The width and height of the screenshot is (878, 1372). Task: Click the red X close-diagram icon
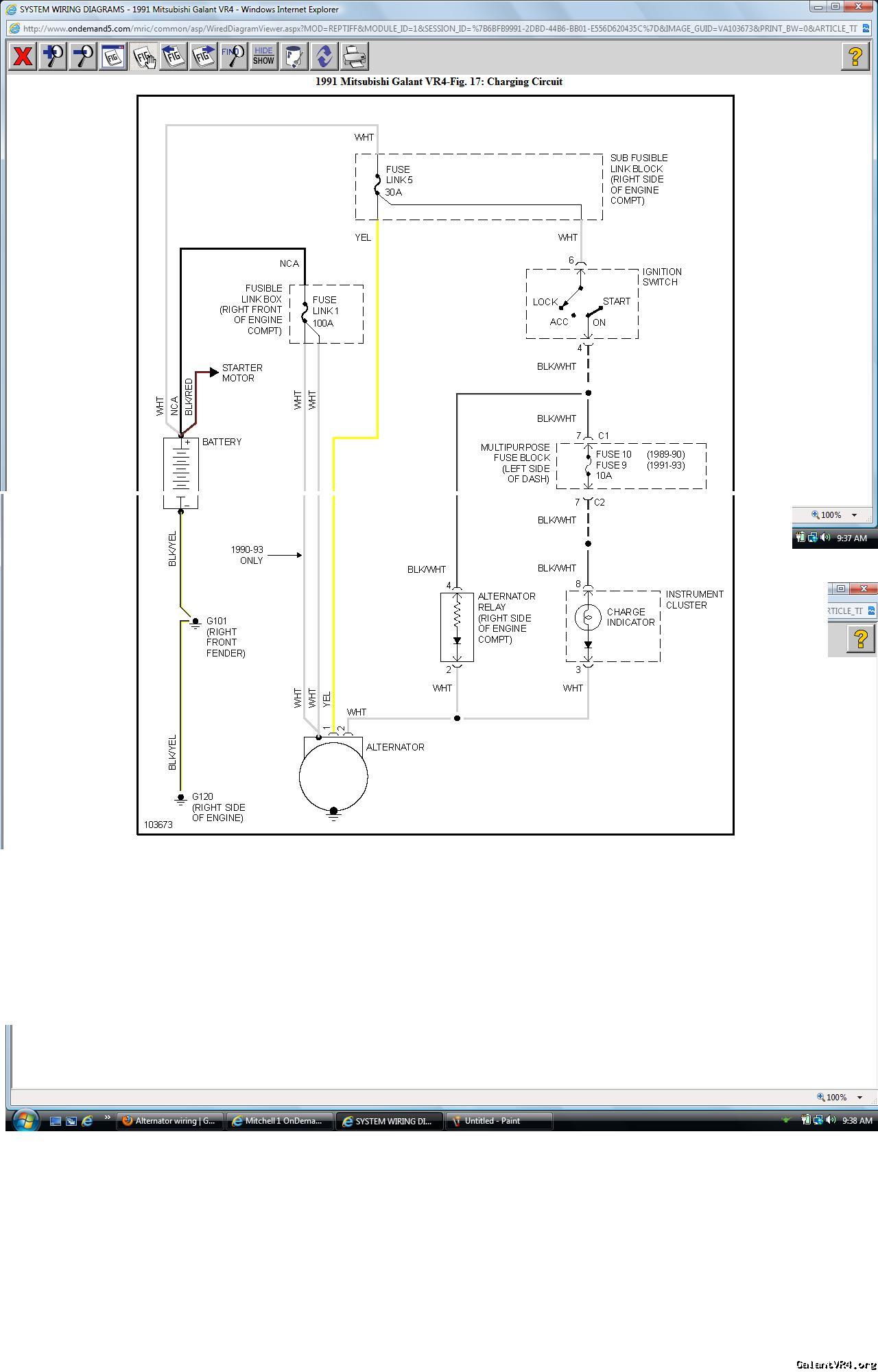pyautogui.click(x=23, y=56)
